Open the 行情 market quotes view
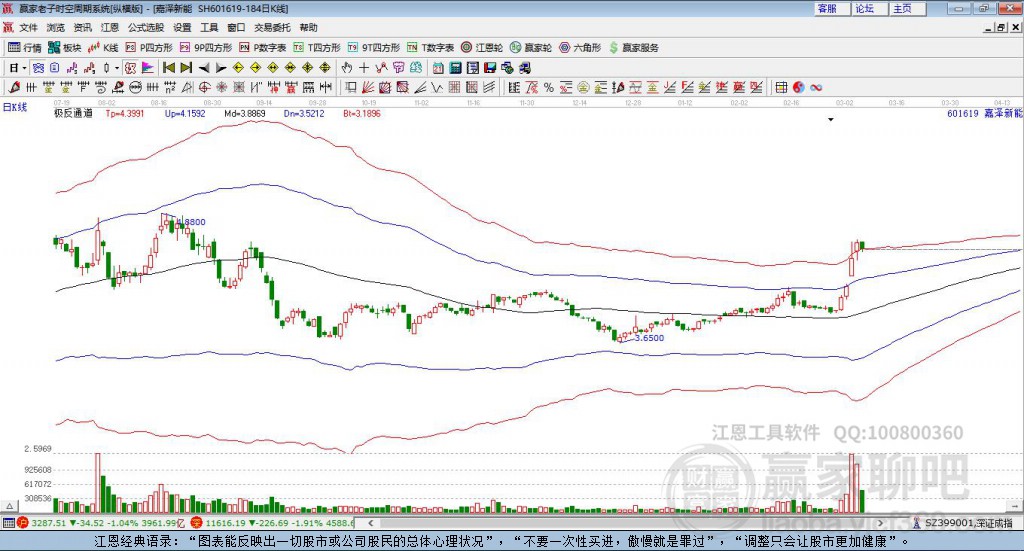This screenshot has width=1024, height=551. pos(24,48)
